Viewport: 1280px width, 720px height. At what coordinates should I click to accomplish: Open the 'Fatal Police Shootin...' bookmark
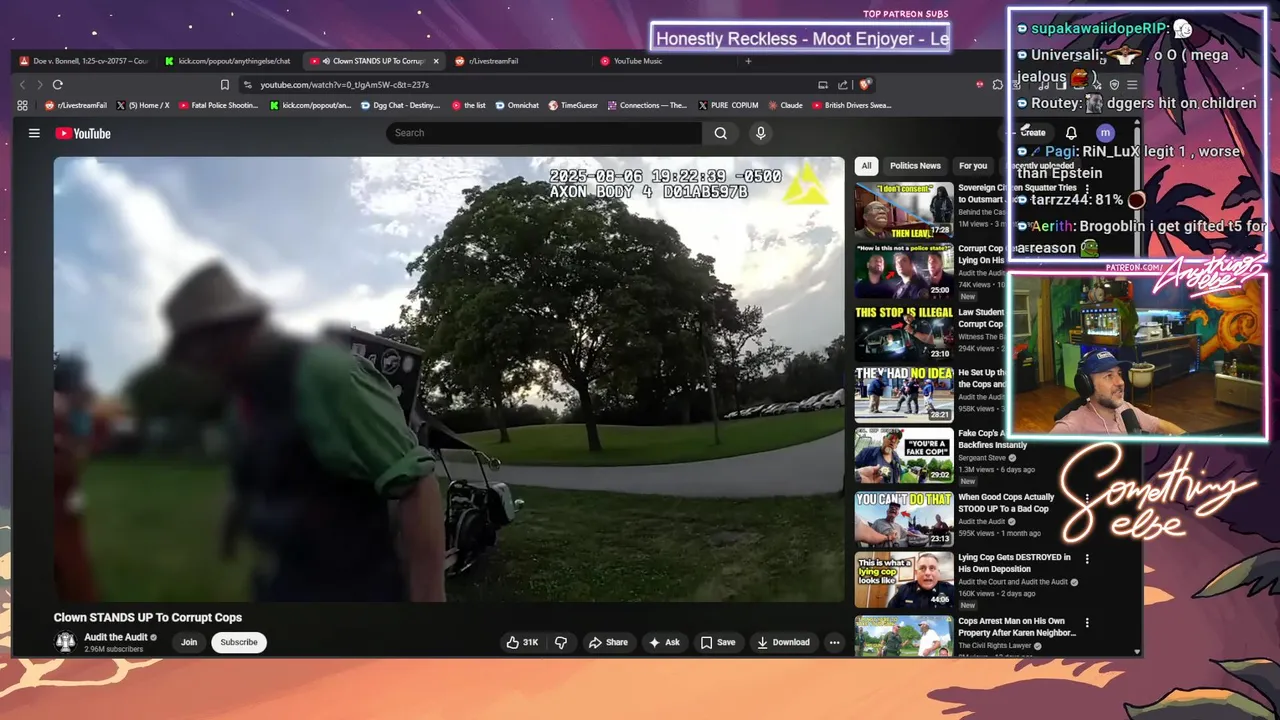tap(218, 105)
